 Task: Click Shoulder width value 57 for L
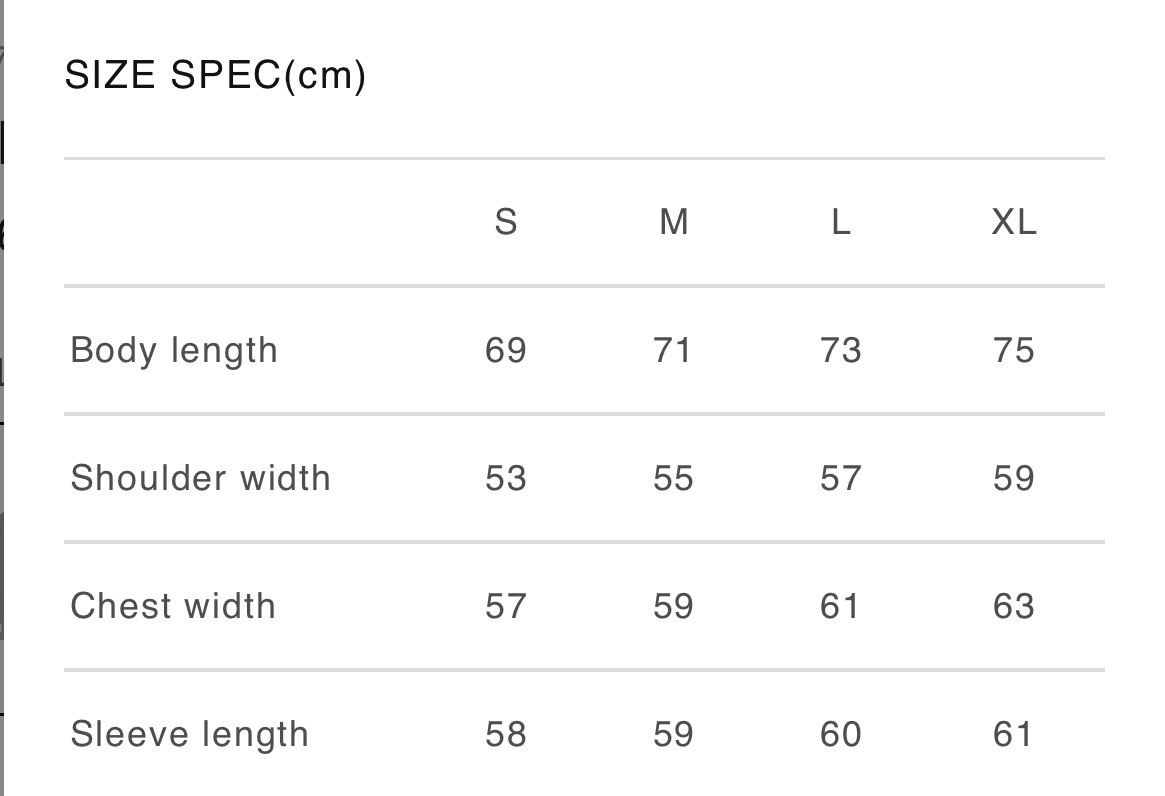(840, 478)
